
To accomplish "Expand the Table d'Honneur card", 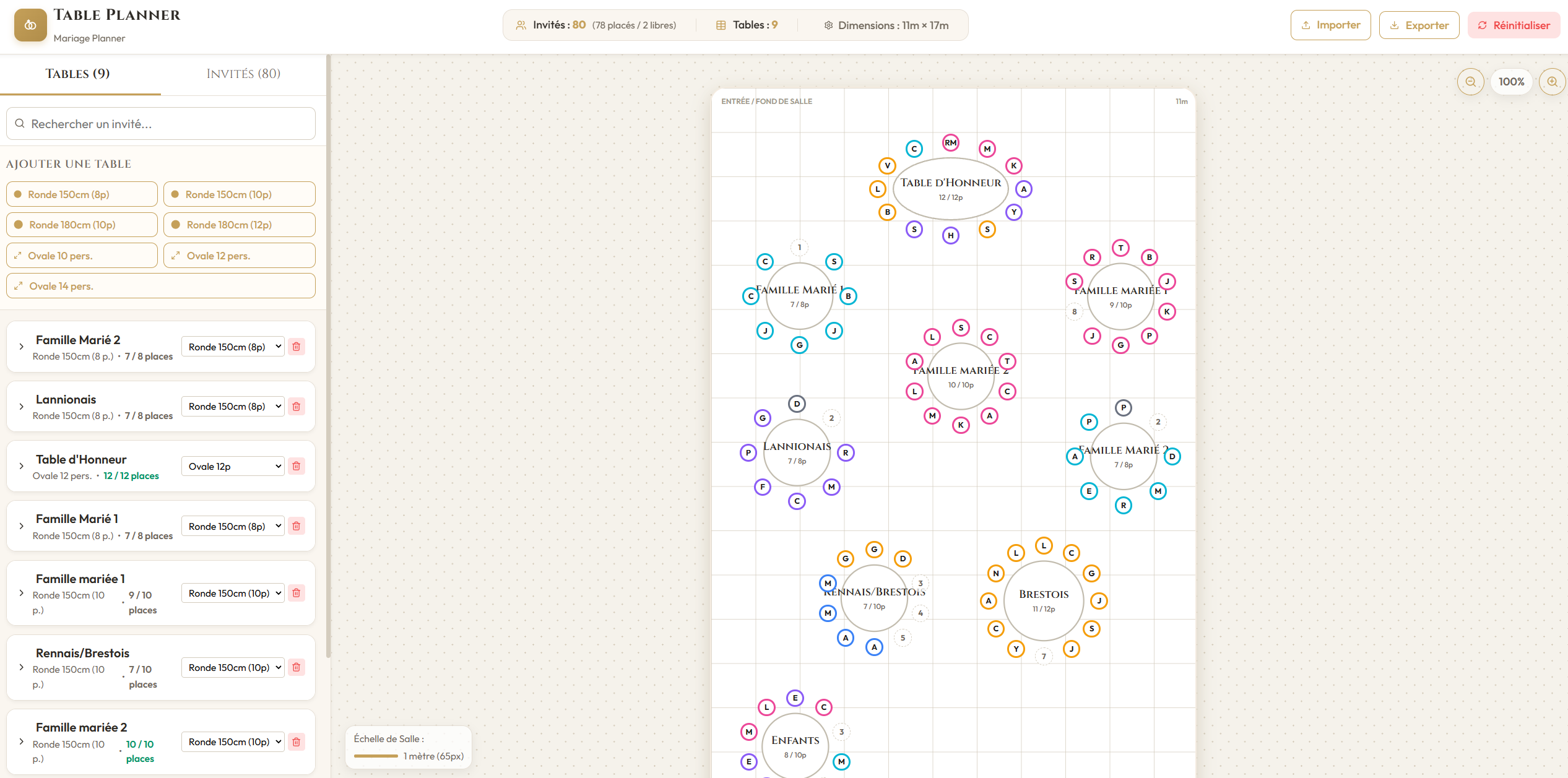I will (22, 466).
